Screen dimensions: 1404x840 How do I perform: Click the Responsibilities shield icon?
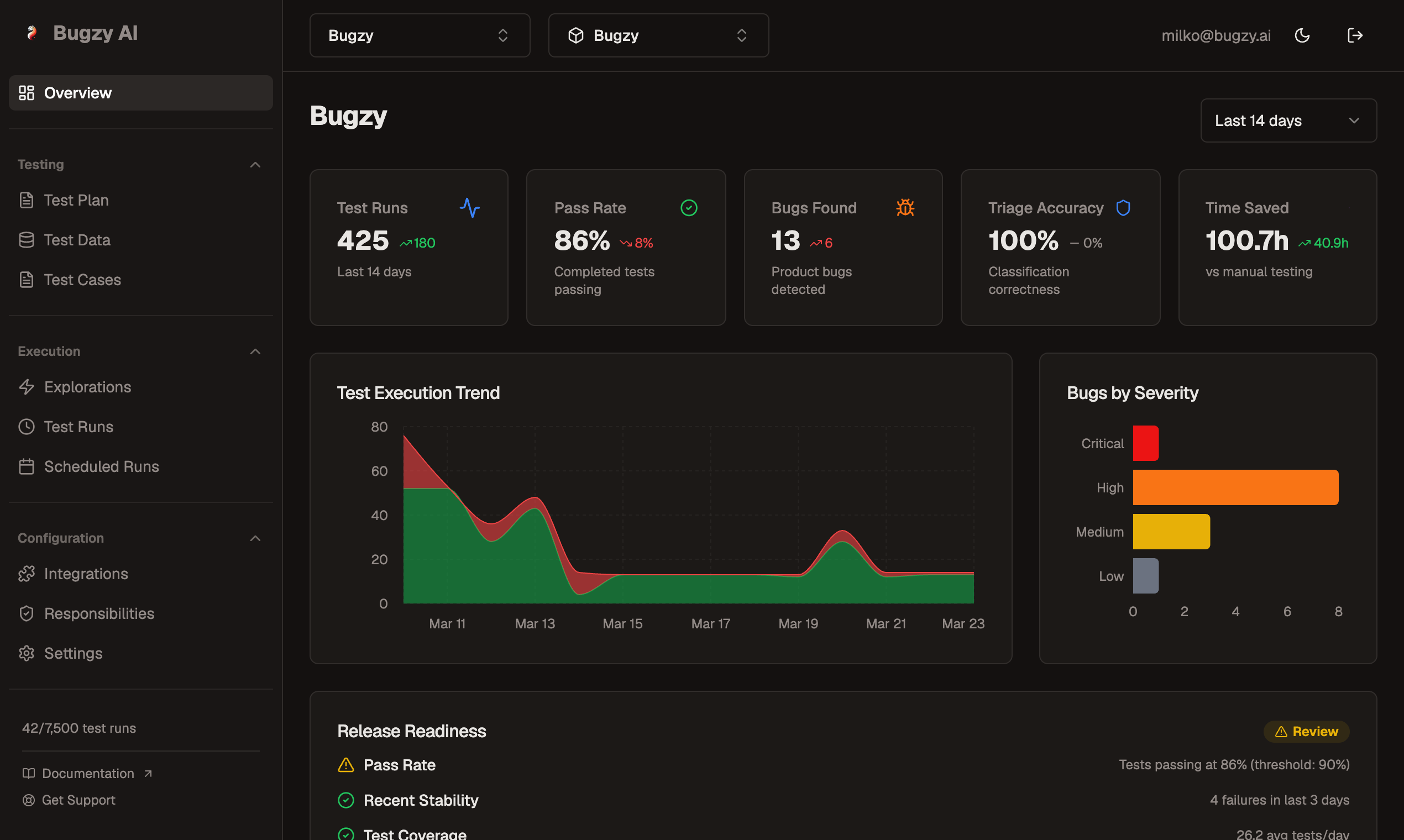(x=27, y=613)
